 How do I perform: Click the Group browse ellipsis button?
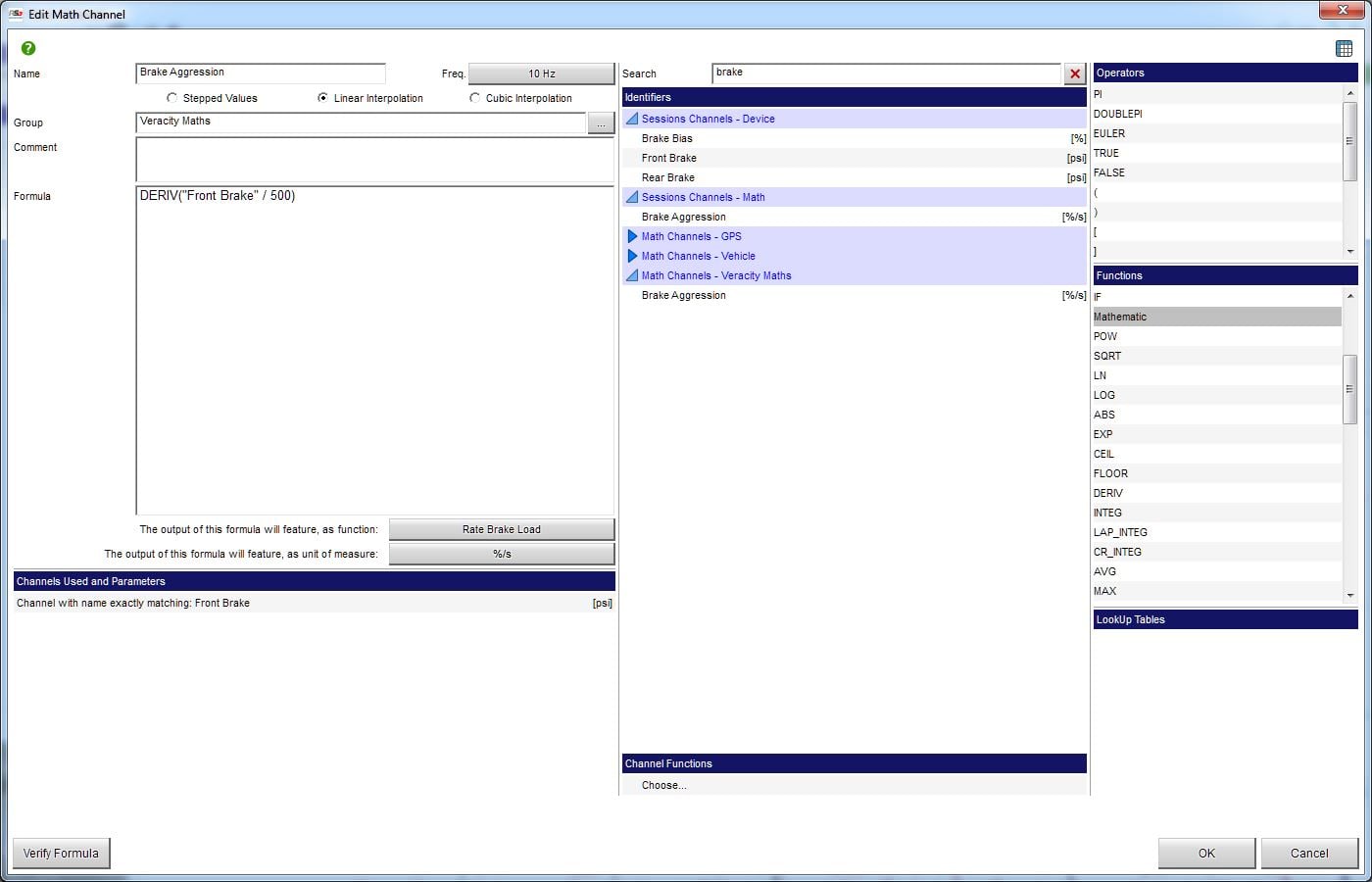coord(601,123)
